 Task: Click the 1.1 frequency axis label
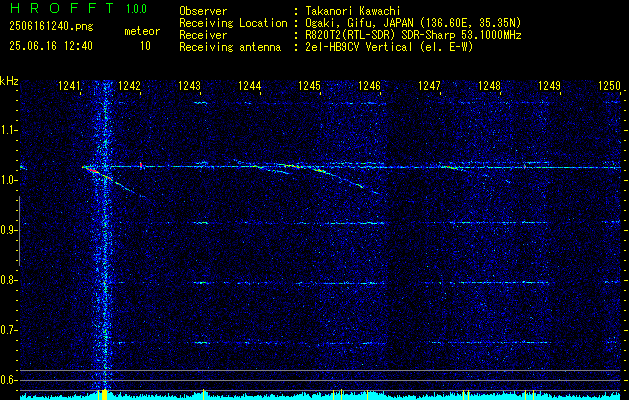click(8, 130)
